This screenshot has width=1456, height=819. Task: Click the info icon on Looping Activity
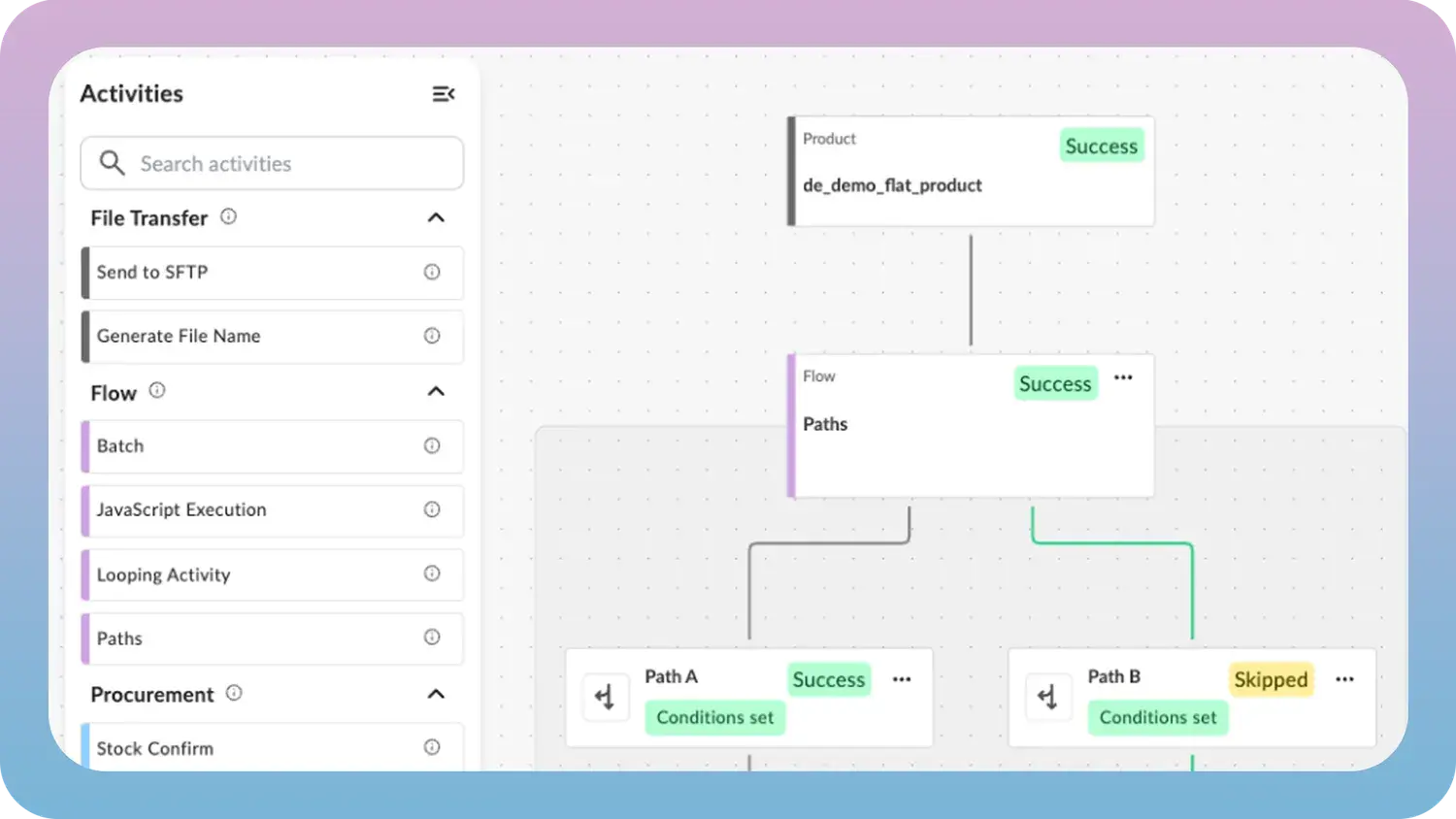click(x=432, y=573)
